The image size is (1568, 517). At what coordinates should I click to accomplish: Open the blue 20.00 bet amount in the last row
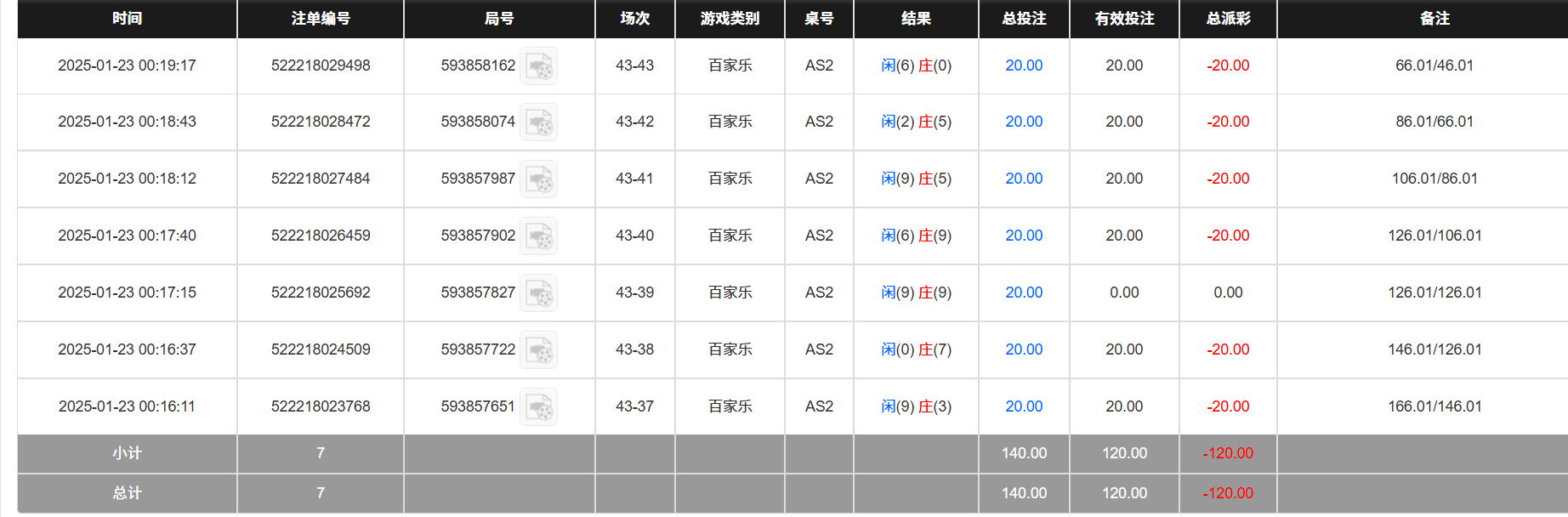click(1024, 406)
